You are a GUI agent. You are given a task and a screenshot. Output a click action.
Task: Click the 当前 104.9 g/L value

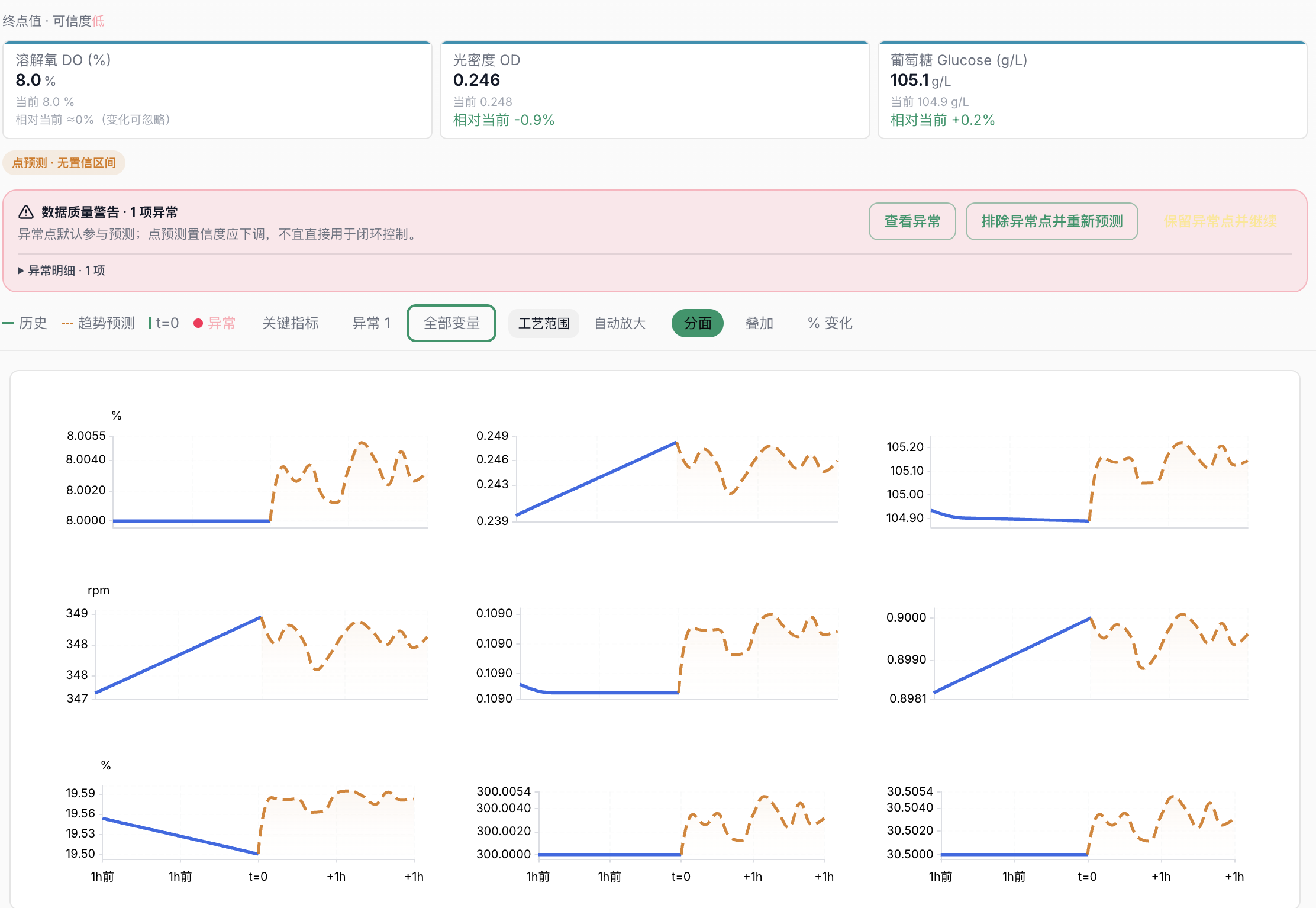click(929, 102)
